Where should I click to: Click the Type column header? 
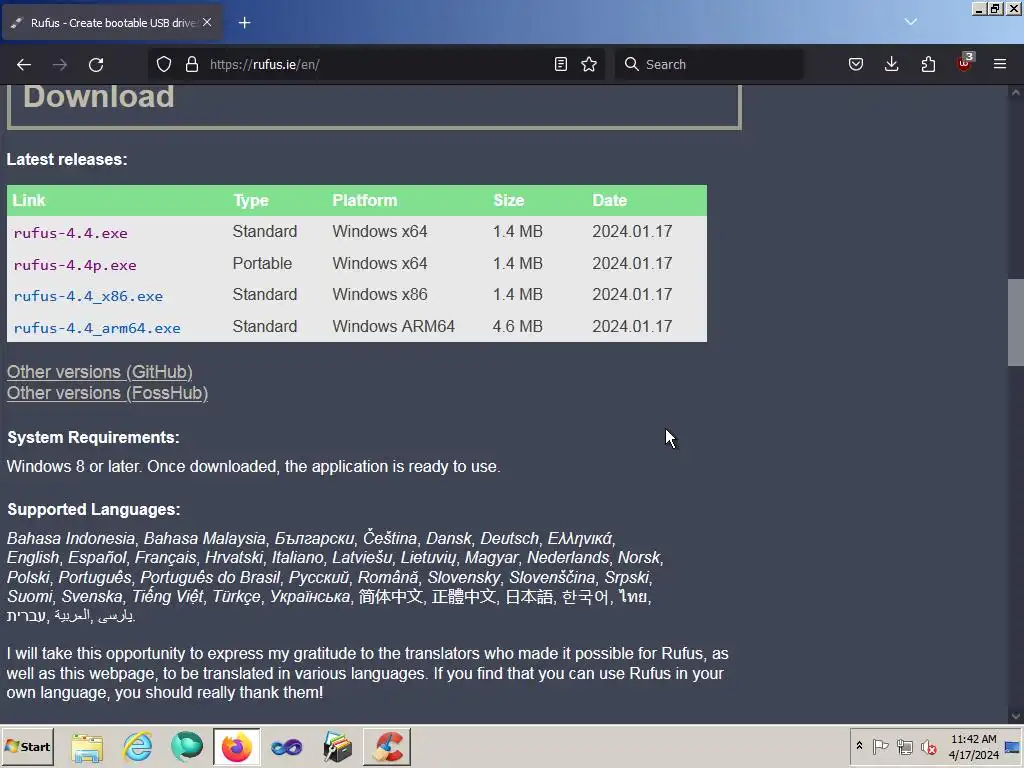pyautogui.click(x=251, y=200)
